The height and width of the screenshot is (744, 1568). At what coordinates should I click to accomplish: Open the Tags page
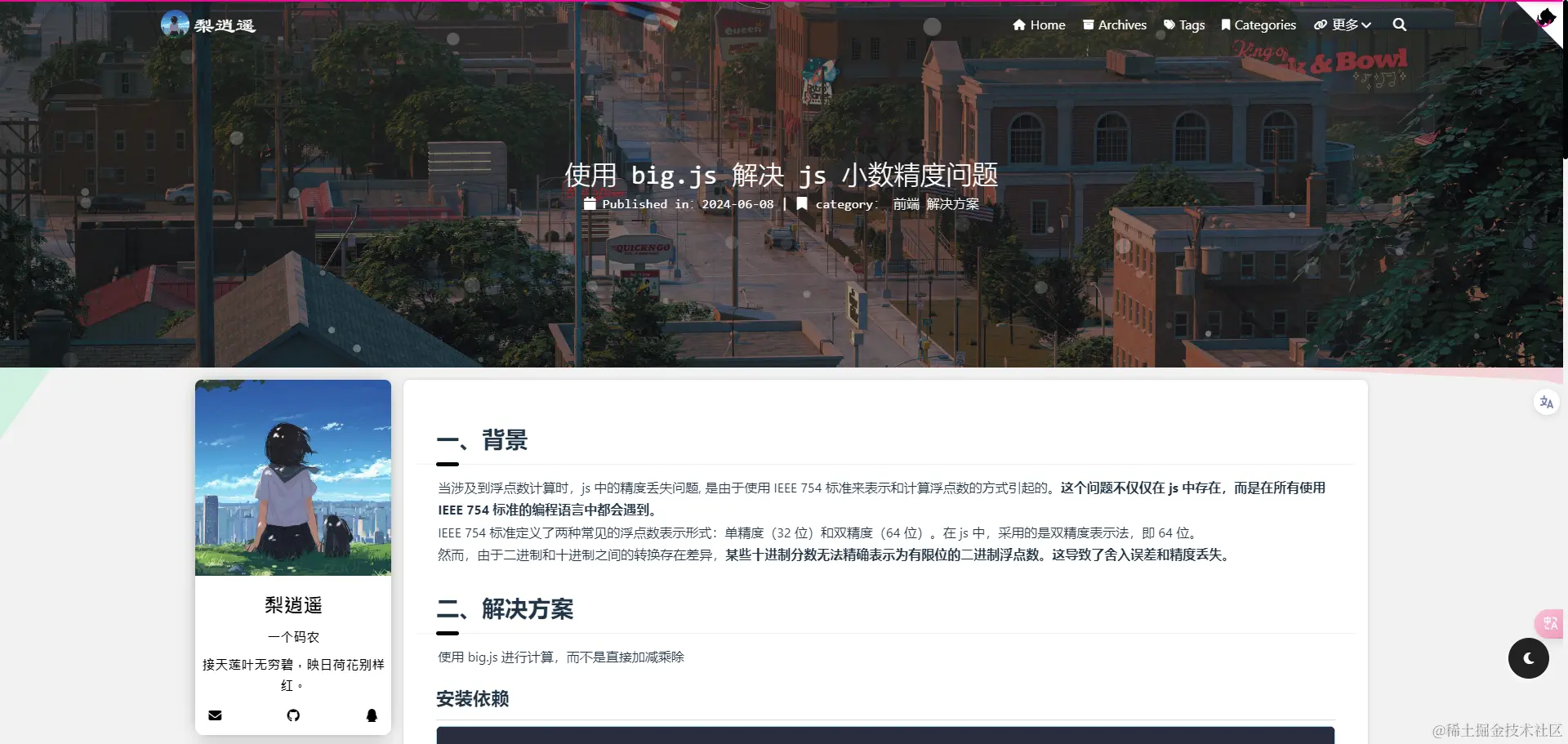click(x=1184, y=25)
